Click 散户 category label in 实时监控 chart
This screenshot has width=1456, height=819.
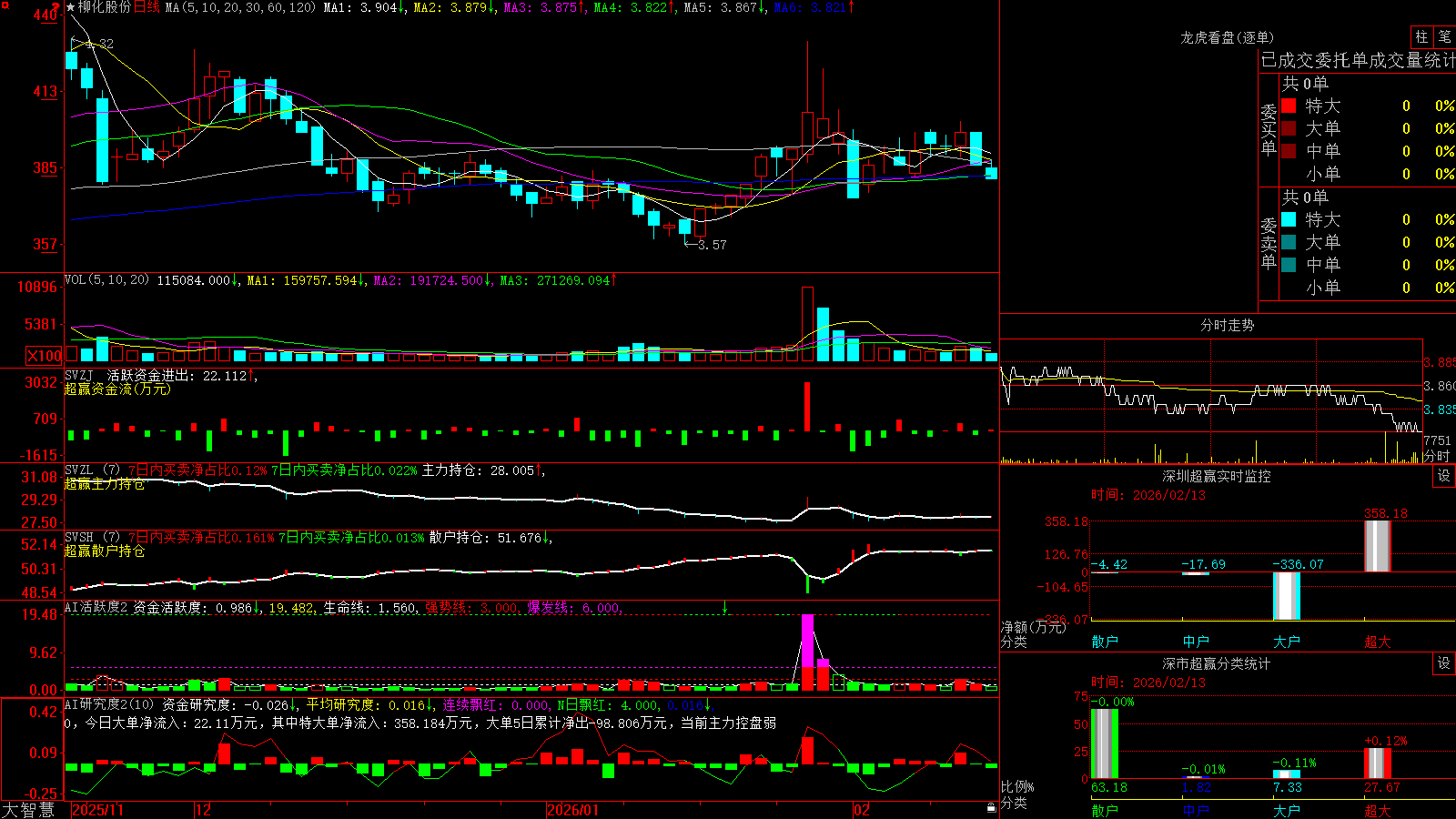pyautogui.click(x=1105, y=642)
